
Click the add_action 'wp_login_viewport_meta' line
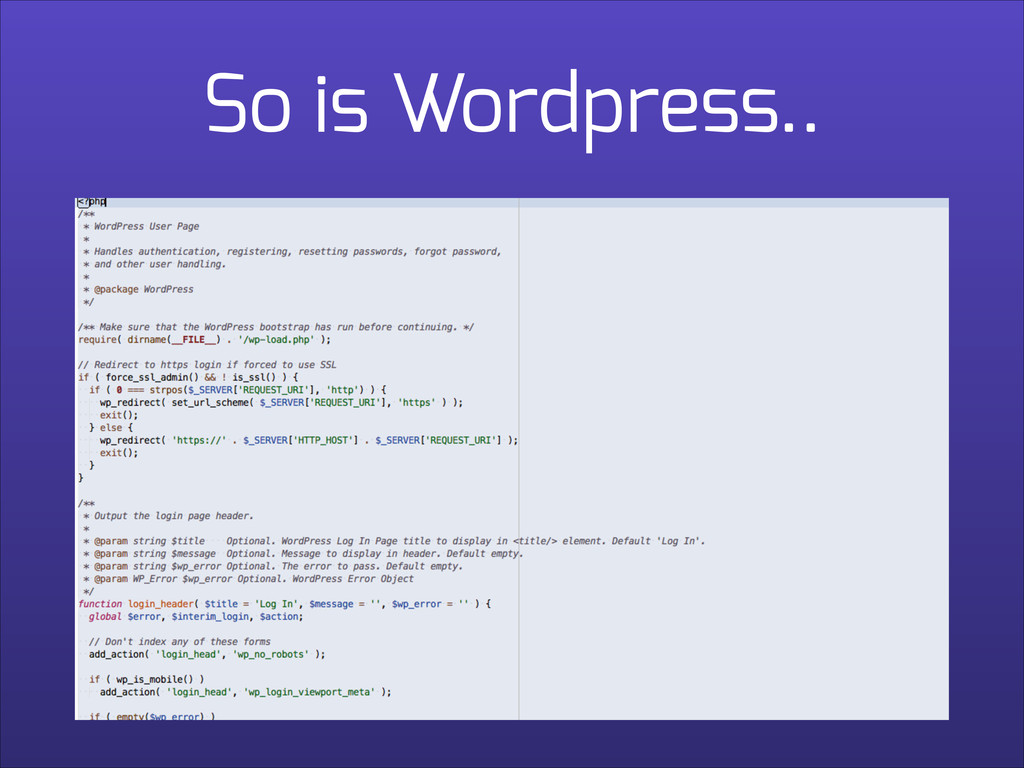[246, 692]
